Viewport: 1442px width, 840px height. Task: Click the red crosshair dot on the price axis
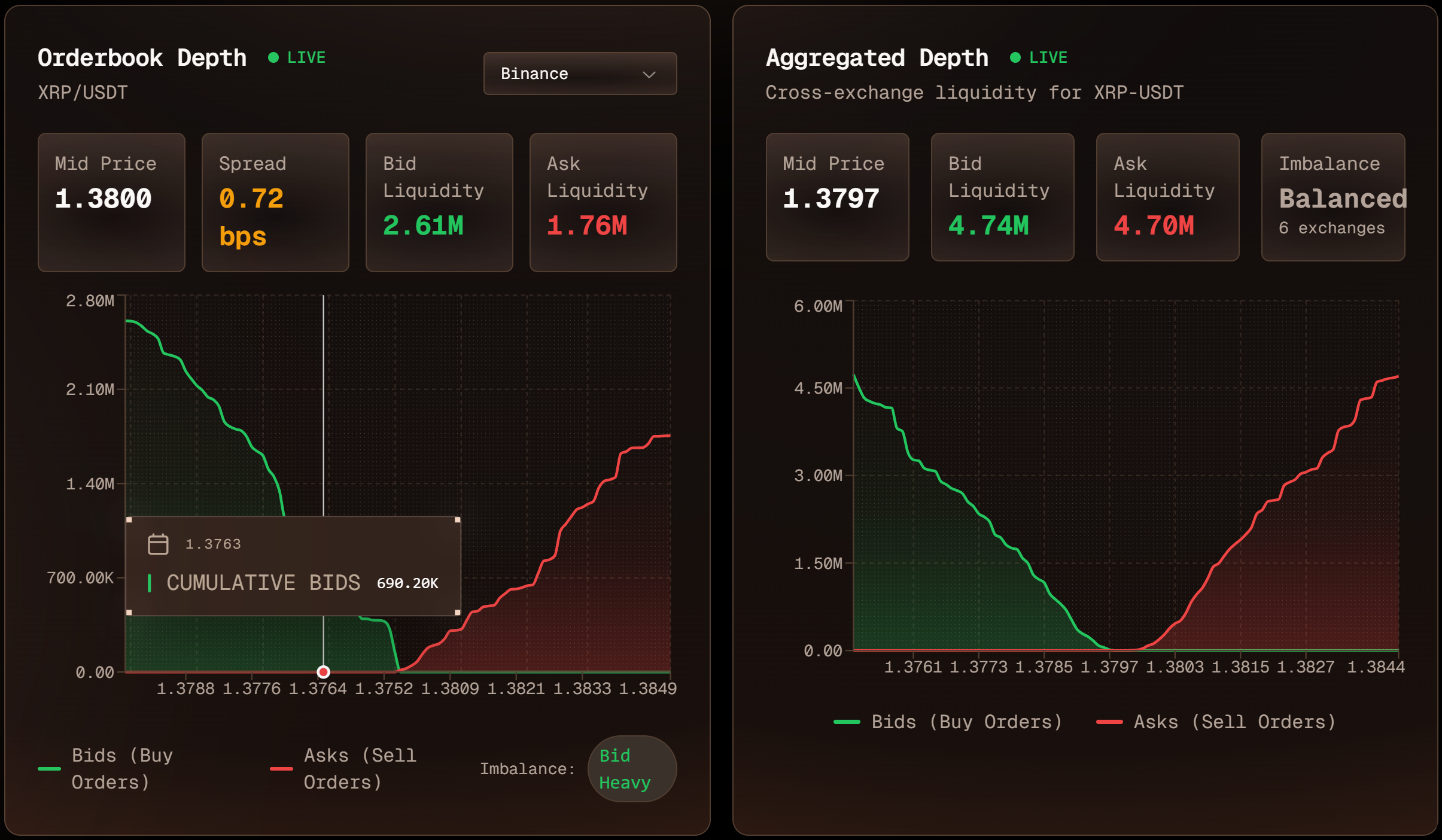coord(324,672)
